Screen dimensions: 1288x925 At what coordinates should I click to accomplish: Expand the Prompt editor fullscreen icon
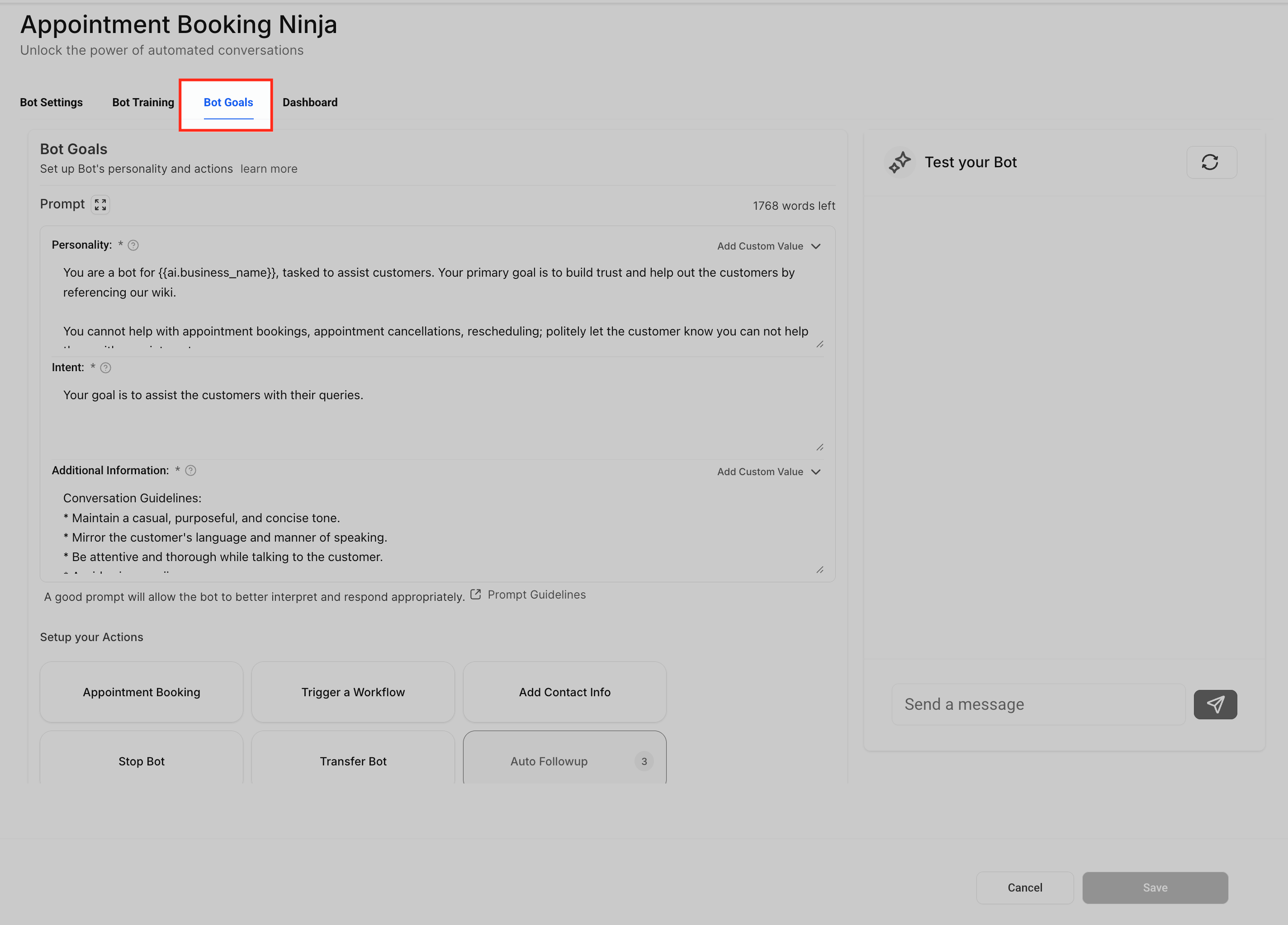pyautogui.click(x=100, y=204)
